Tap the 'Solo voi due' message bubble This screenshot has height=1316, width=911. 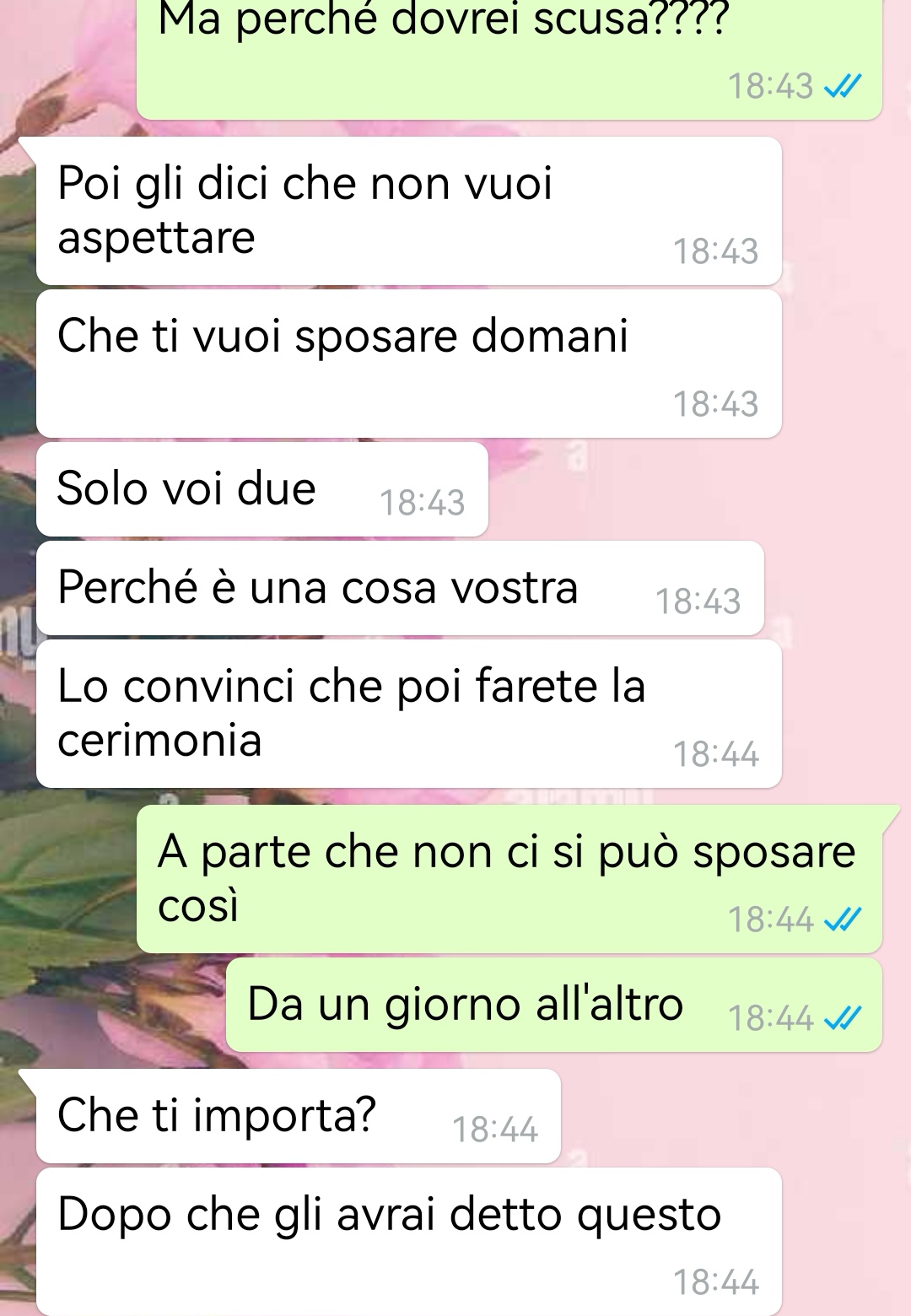click(262, 489)
